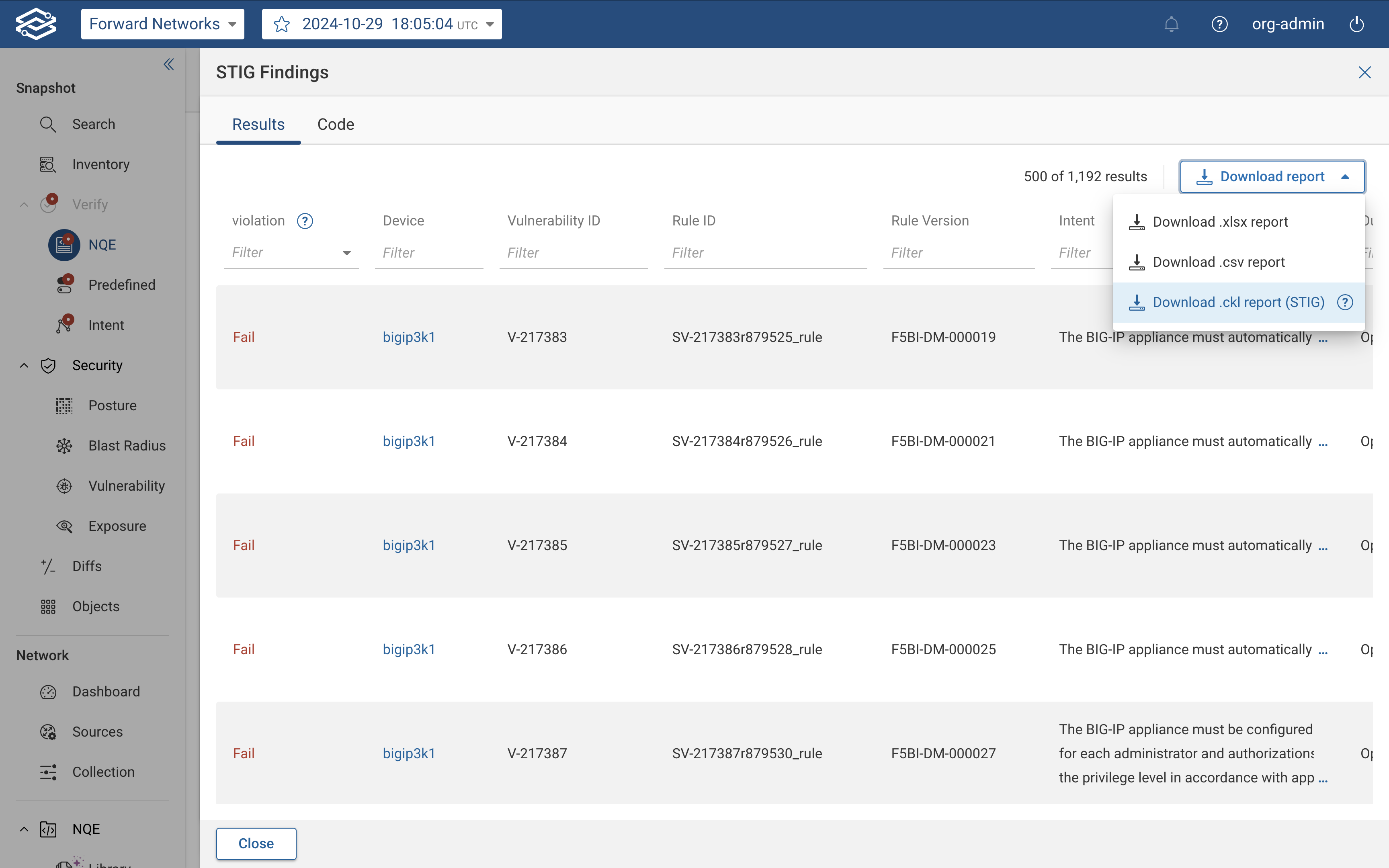Open the help question-mark icon in header
Image resolution: width=1389 pixels, height=868 pixels.
point(1219,24)
